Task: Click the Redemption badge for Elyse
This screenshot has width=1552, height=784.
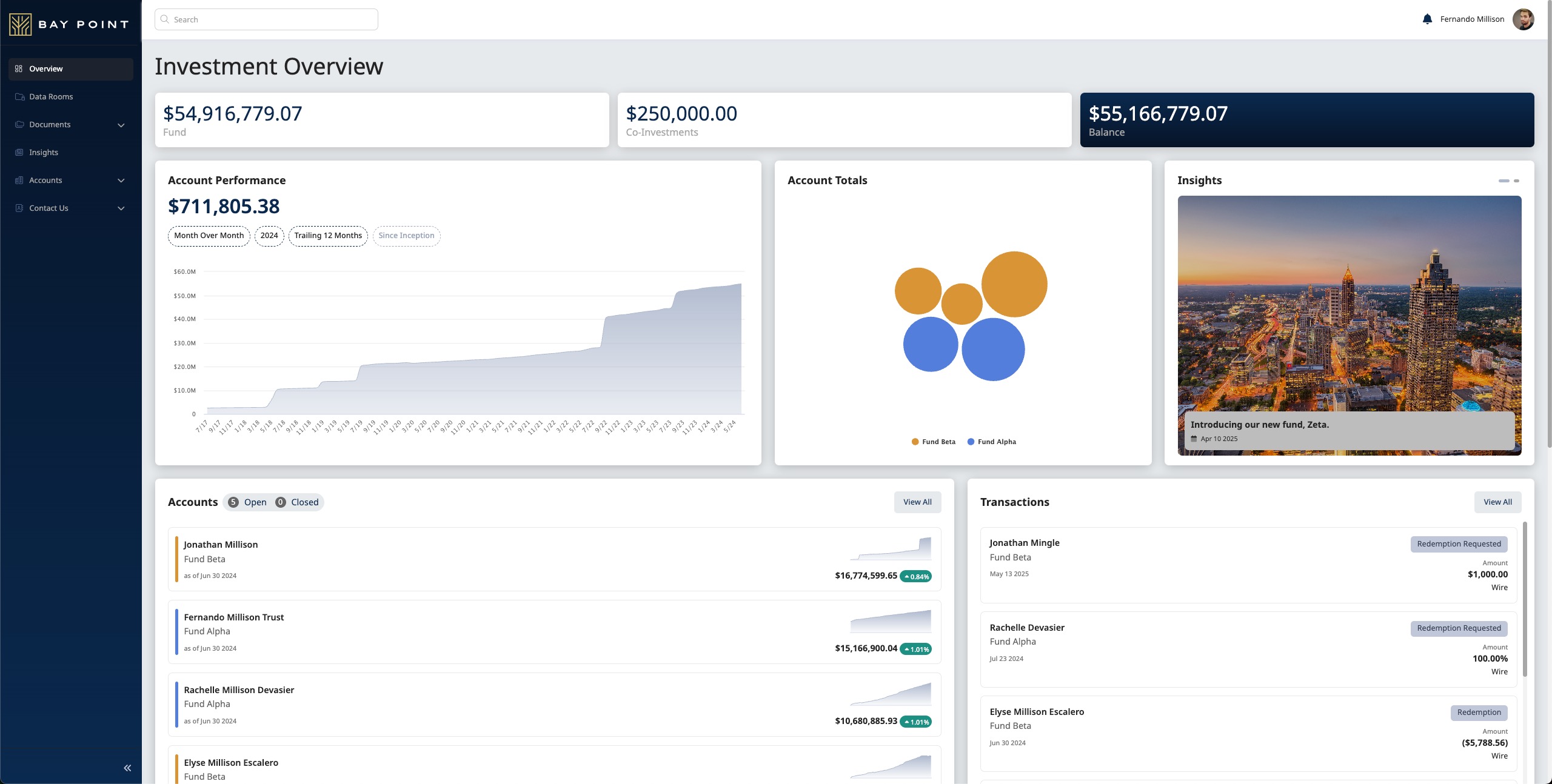Action: [1479, 713]
